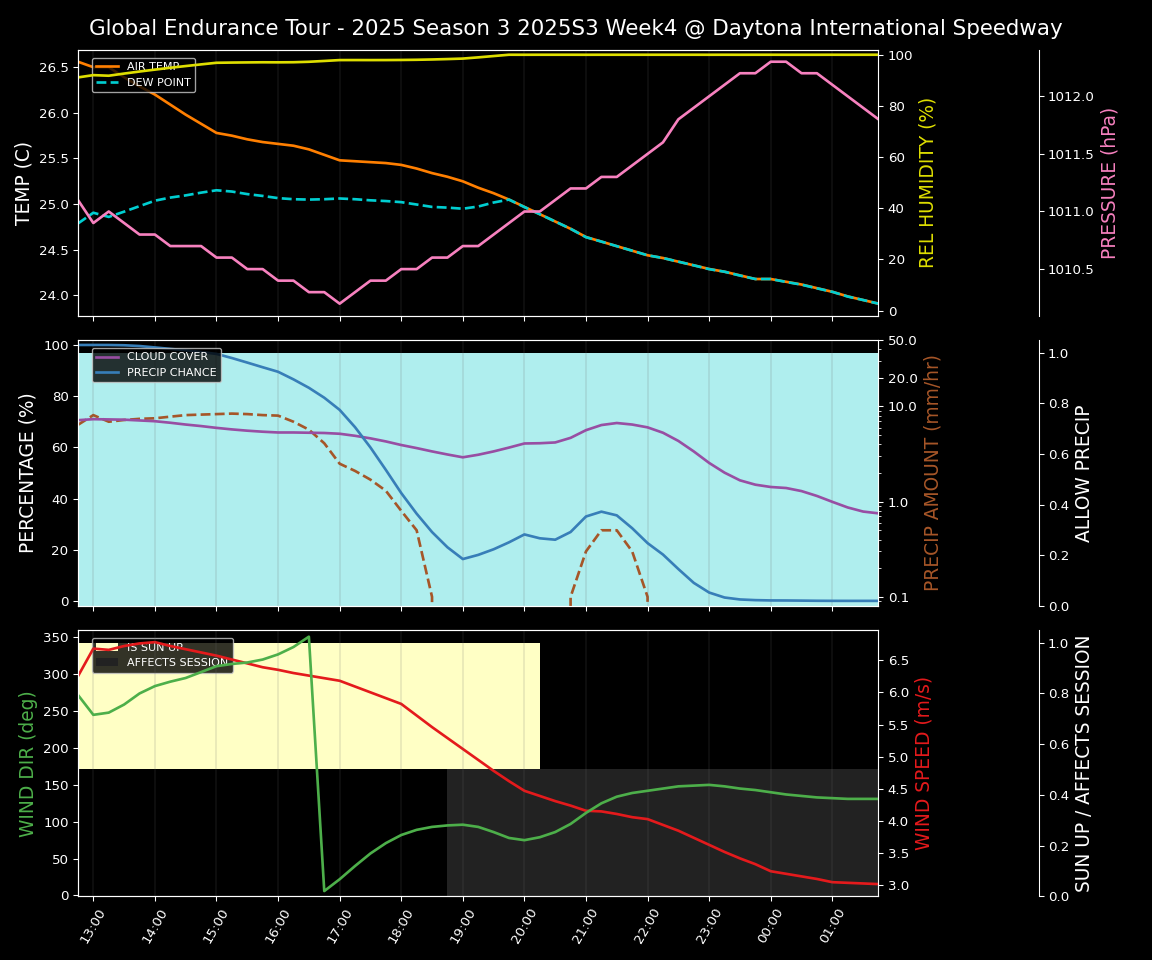Screen dimensions: 1152x960
Task: Click the 1012.0 pressure tick value
Action: (1070, 97)
